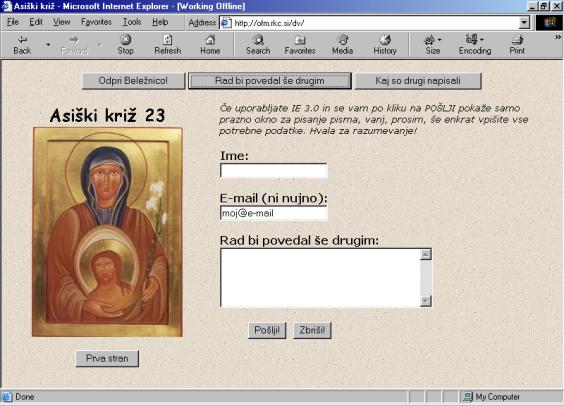The image size is (564, 406).
Task: Open the Favorites toolbar icon
Action: point(300,45)
